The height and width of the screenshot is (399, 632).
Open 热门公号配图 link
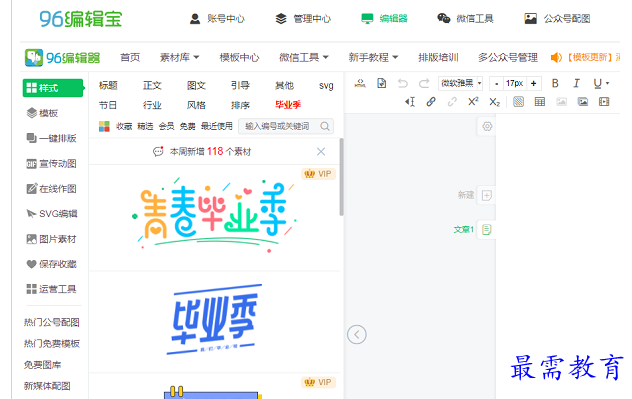52,322
